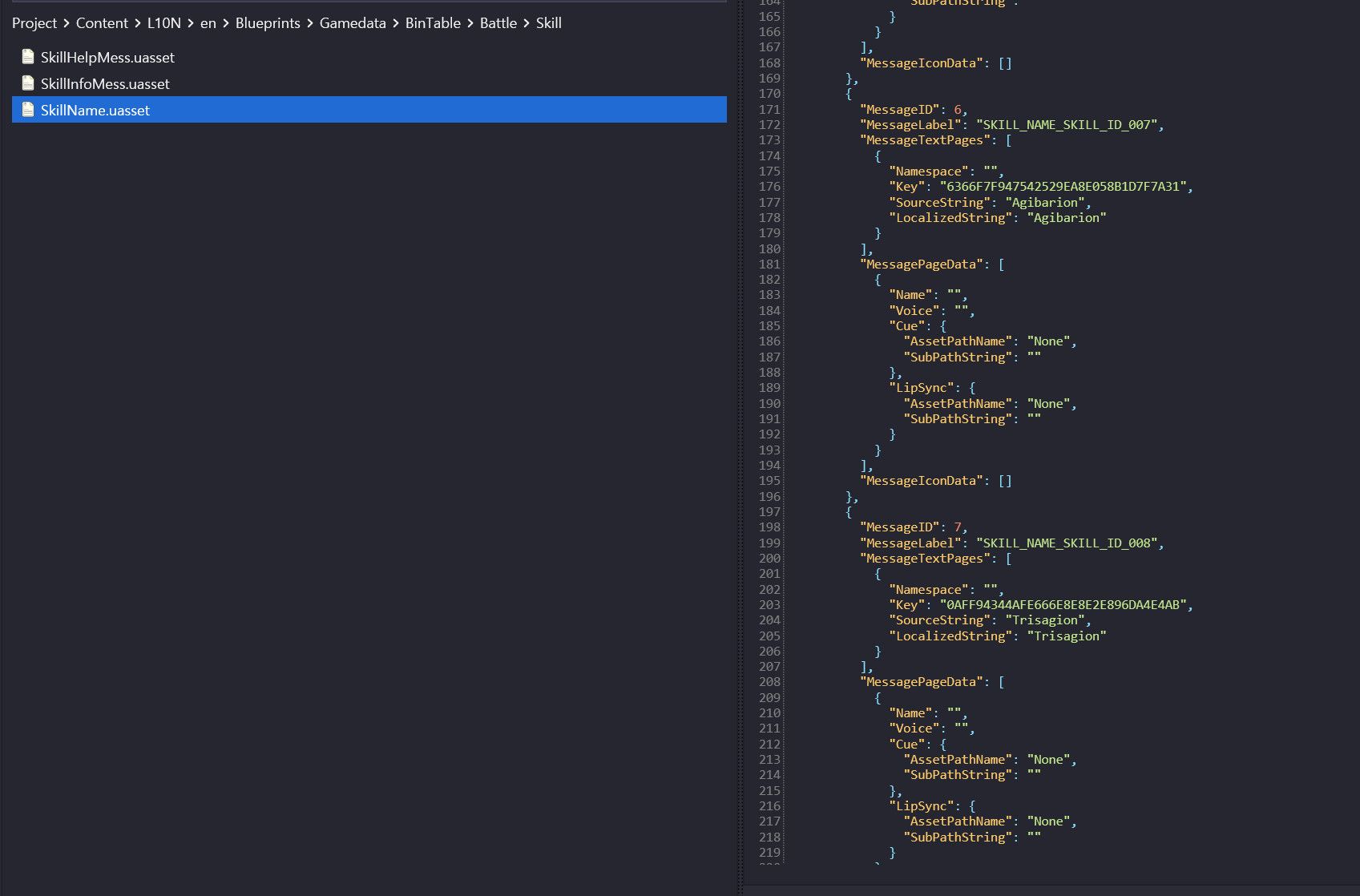Click key 0AFF94344AFE666E8E8E2E896DA4E4AB
The width and height of the screenshot is (1360, 896).
tap(1063, 605)
